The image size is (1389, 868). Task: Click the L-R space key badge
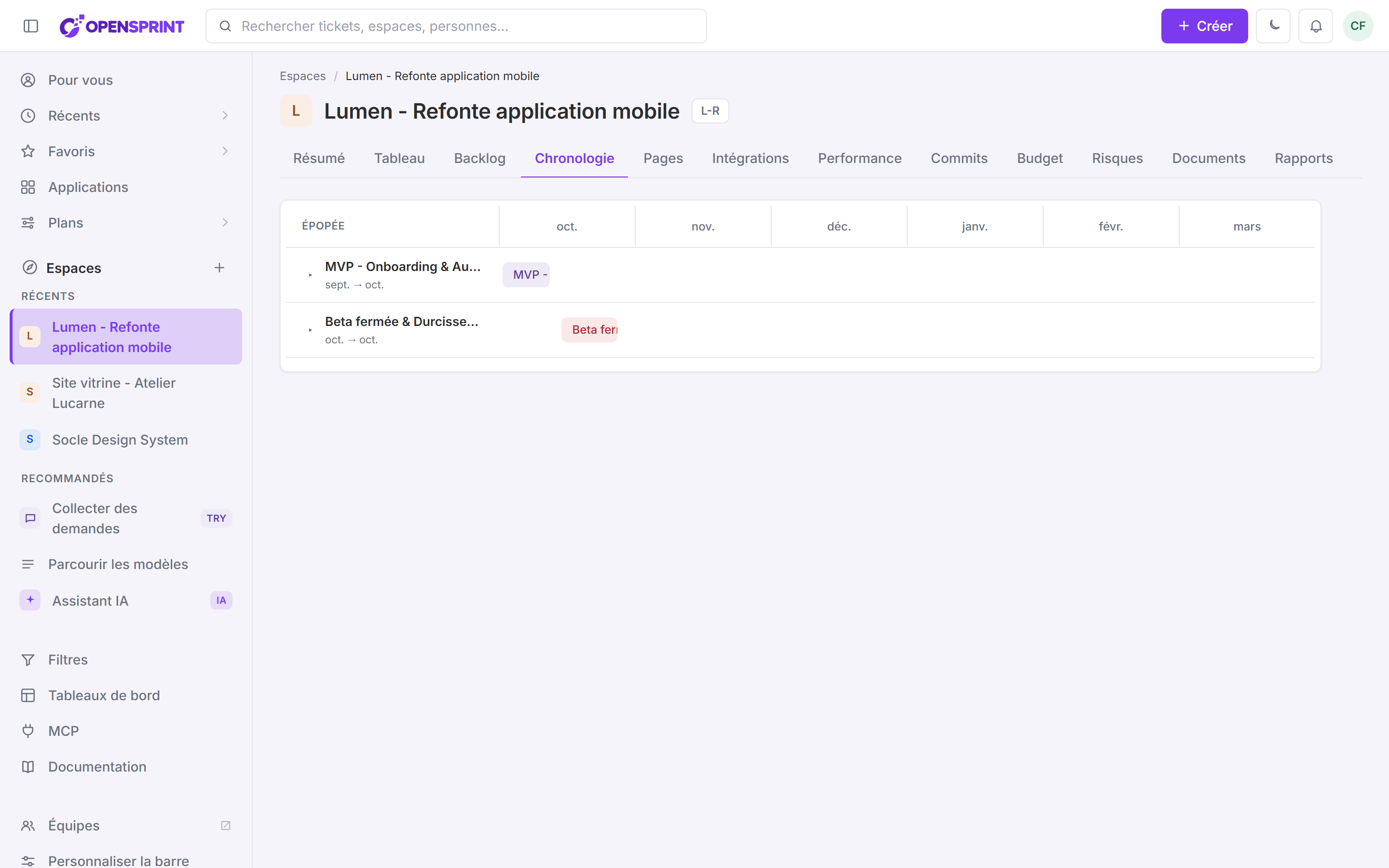710,111
